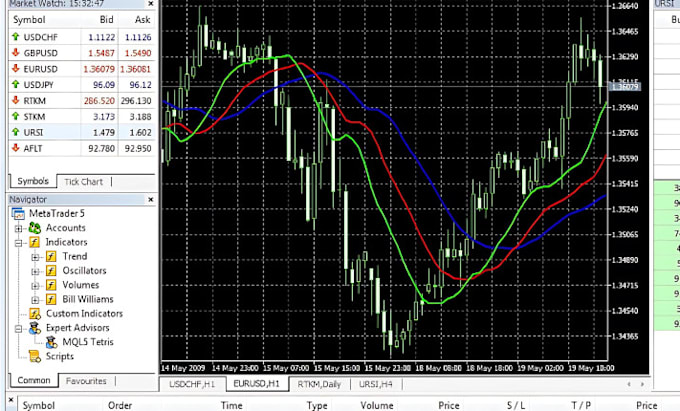
Task: Click the URSI green up arrow icon
Action: click(x=16, y=132)
